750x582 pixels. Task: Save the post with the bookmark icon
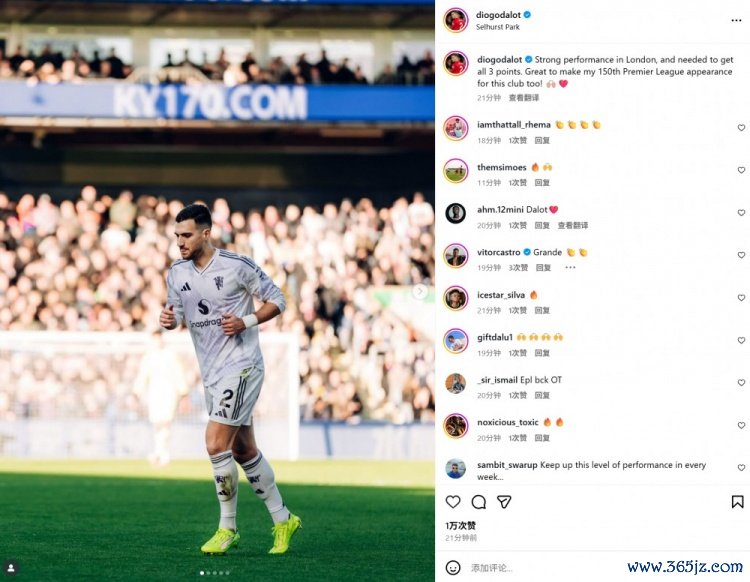[x=737, y=502]
